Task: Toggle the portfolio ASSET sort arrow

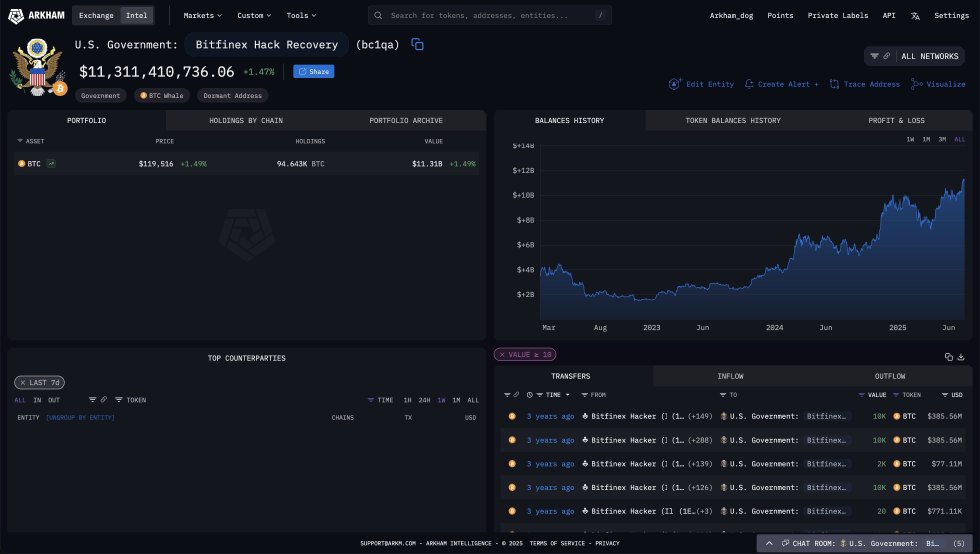Action: (20, 141)
